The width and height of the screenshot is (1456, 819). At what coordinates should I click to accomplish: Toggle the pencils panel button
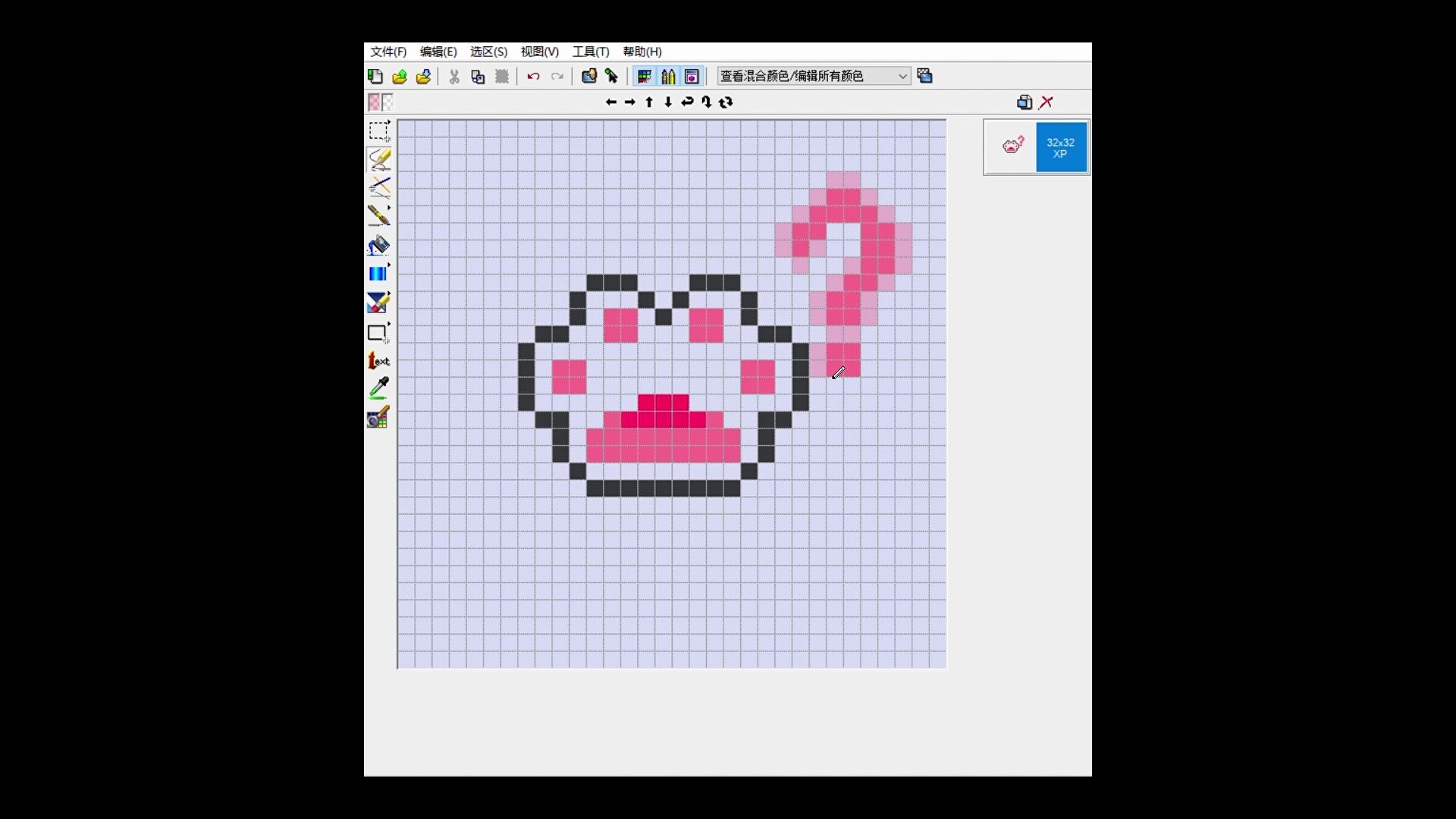point(668,77)
